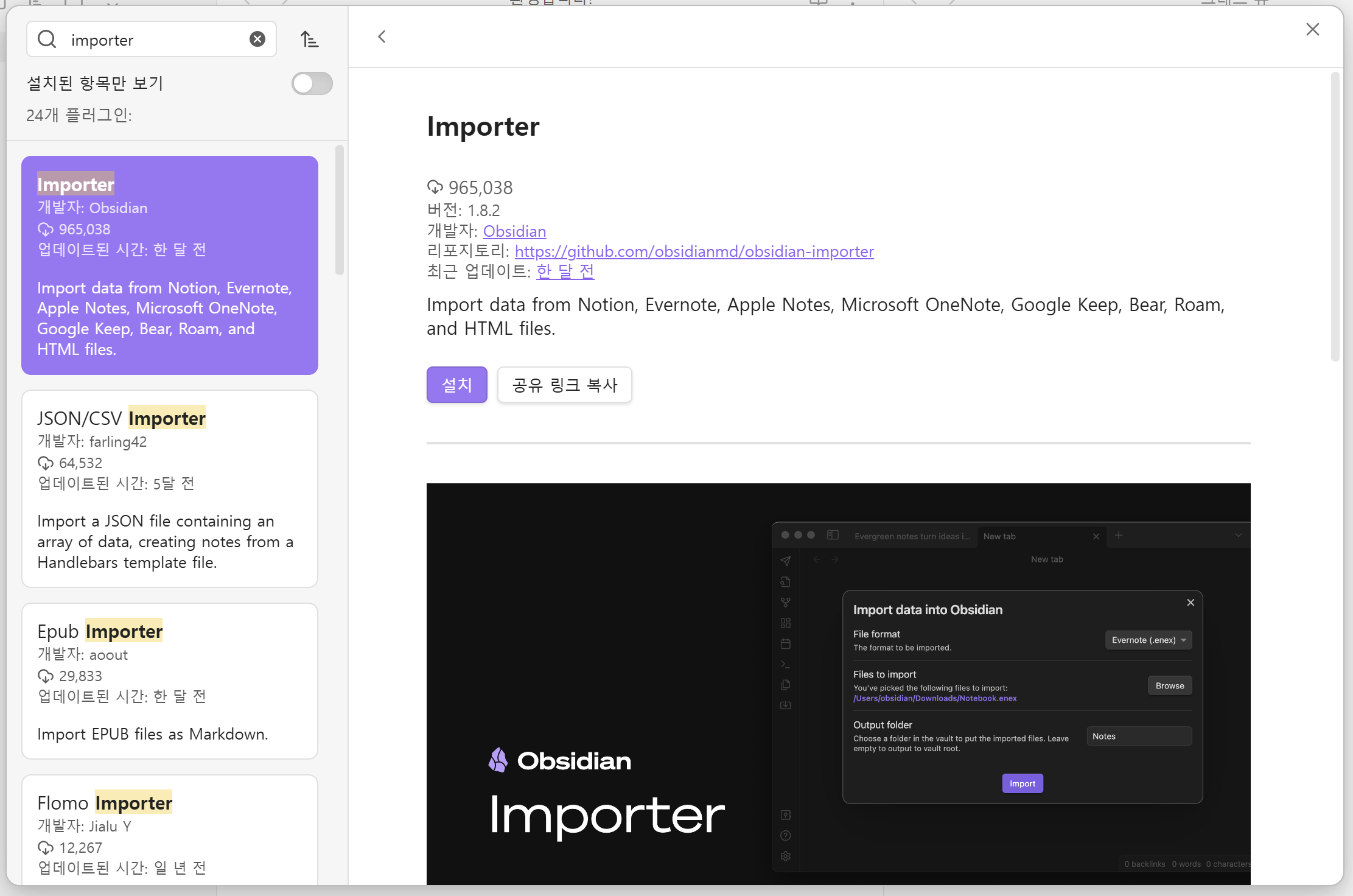Clear the importer search text
Screen dimensions: 1353x896
point(257,40)
